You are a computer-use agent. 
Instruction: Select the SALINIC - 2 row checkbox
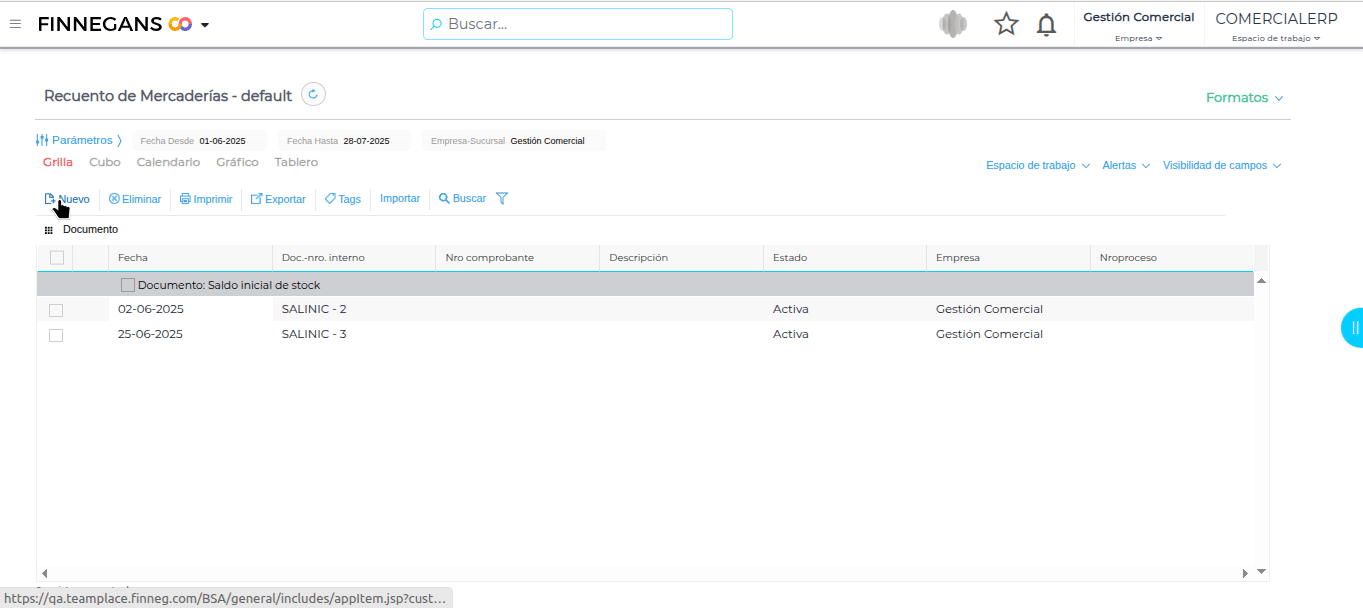[56, 310]
